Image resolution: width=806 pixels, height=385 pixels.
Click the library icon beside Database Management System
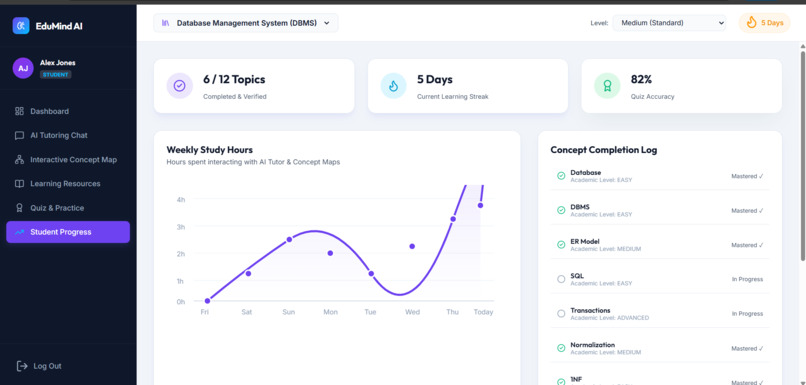[166, 23]
